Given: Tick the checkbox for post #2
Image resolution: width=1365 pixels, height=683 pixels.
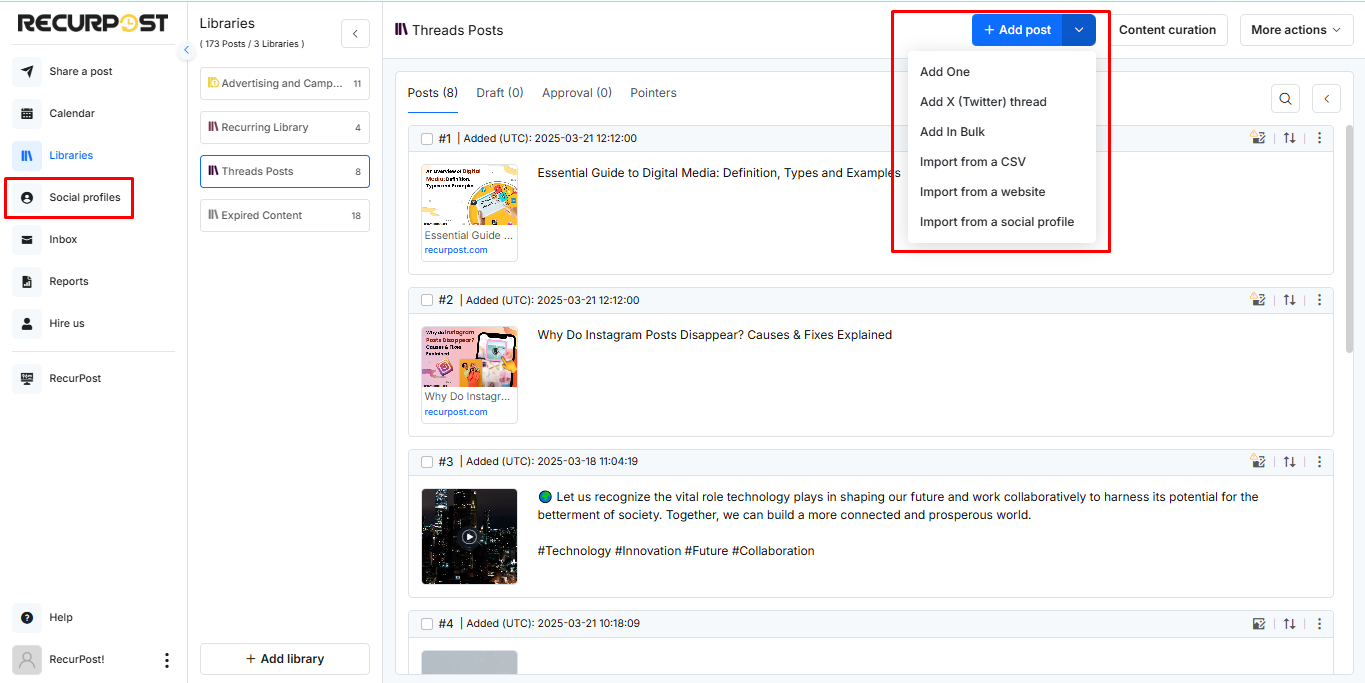Looking at the screenshot, I should (x=427, y=300).
